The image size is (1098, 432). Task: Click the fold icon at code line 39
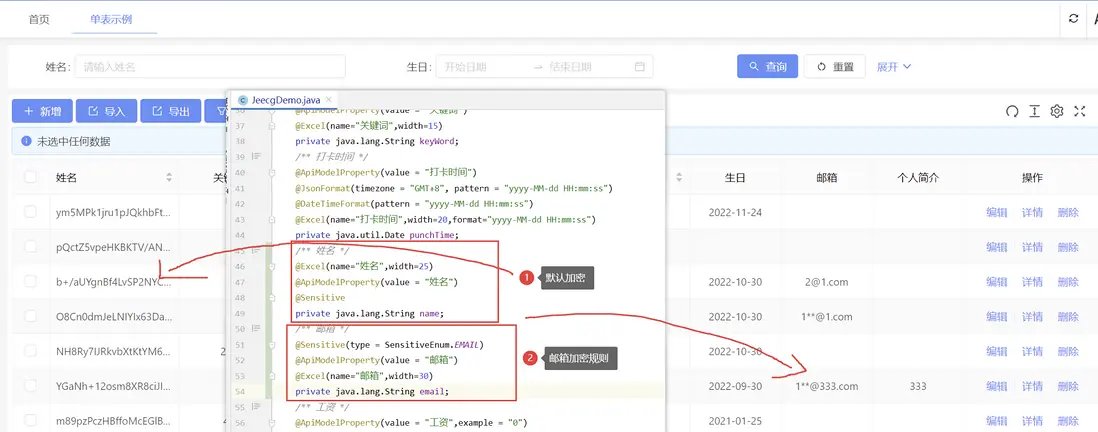pos(256,156)
